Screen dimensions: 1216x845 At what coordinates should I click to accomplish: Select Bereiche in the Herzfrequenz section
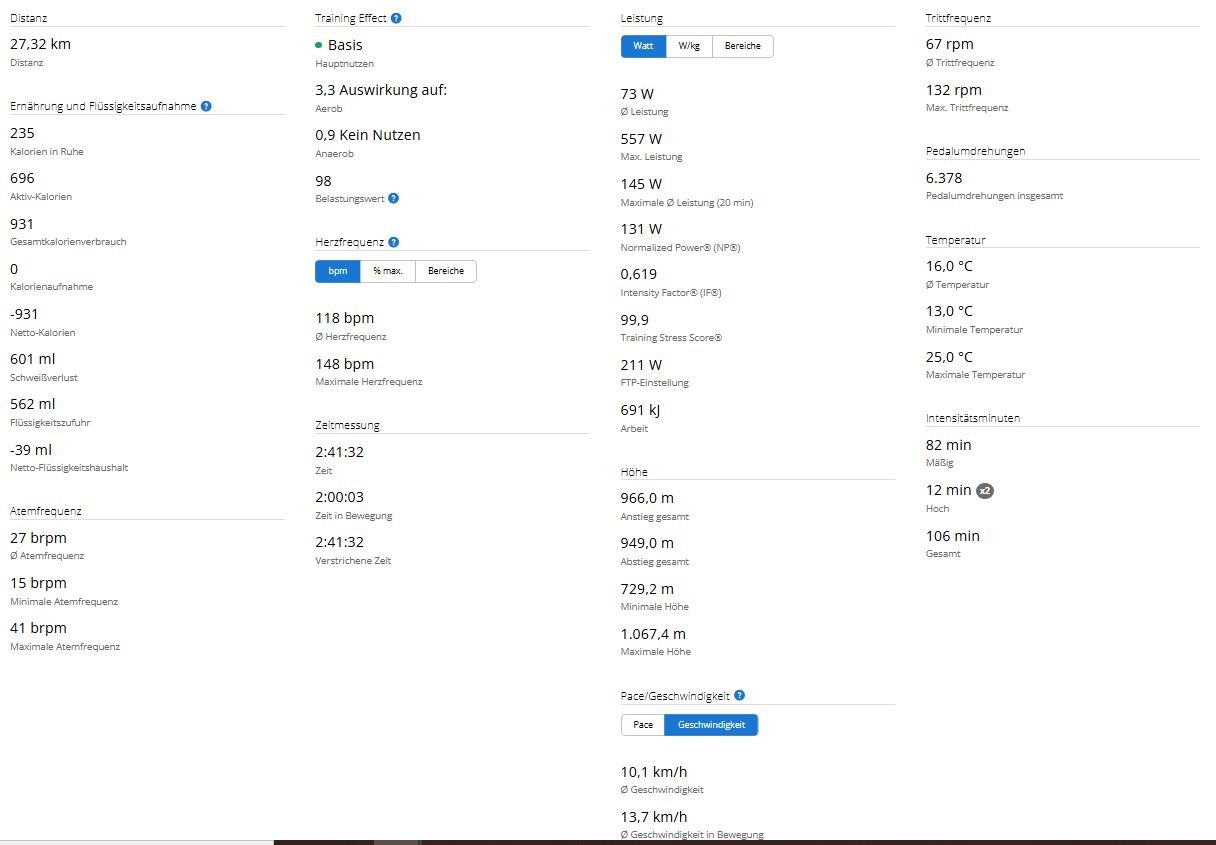pyautogui.click(x=446, y=271)
